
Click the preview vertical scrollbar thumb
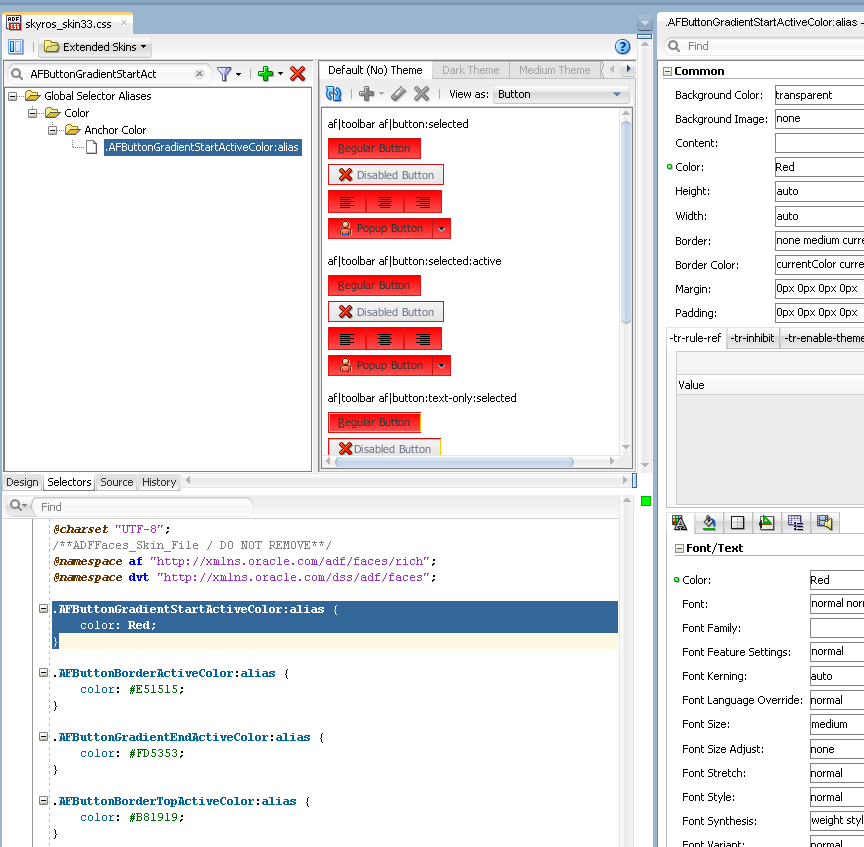pyautogui.click(x=626, y=222)
